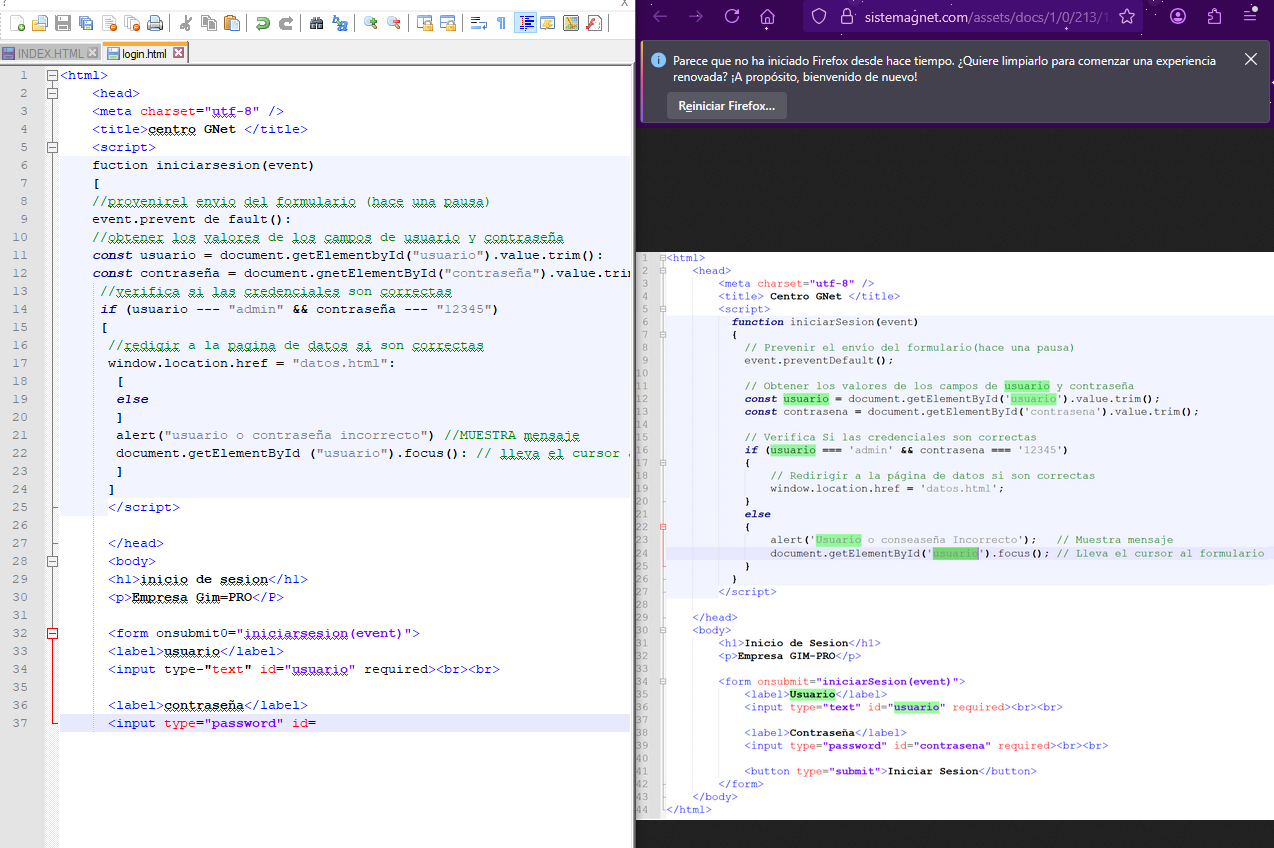Click the Paste clipboard icon
This screenshot has height=848, width=1274.
[x=232, y=23]
